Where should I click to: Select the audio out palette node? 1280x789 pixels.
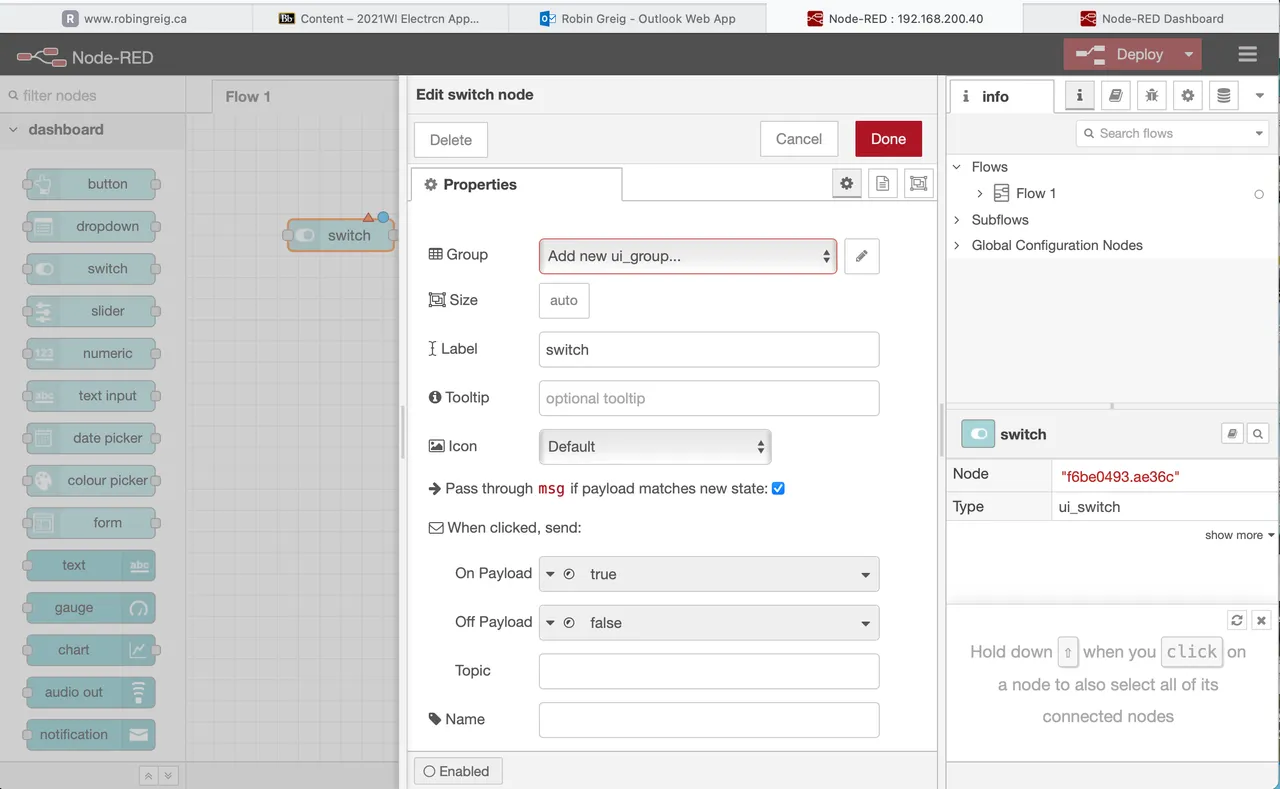click(x=91, y=692)
